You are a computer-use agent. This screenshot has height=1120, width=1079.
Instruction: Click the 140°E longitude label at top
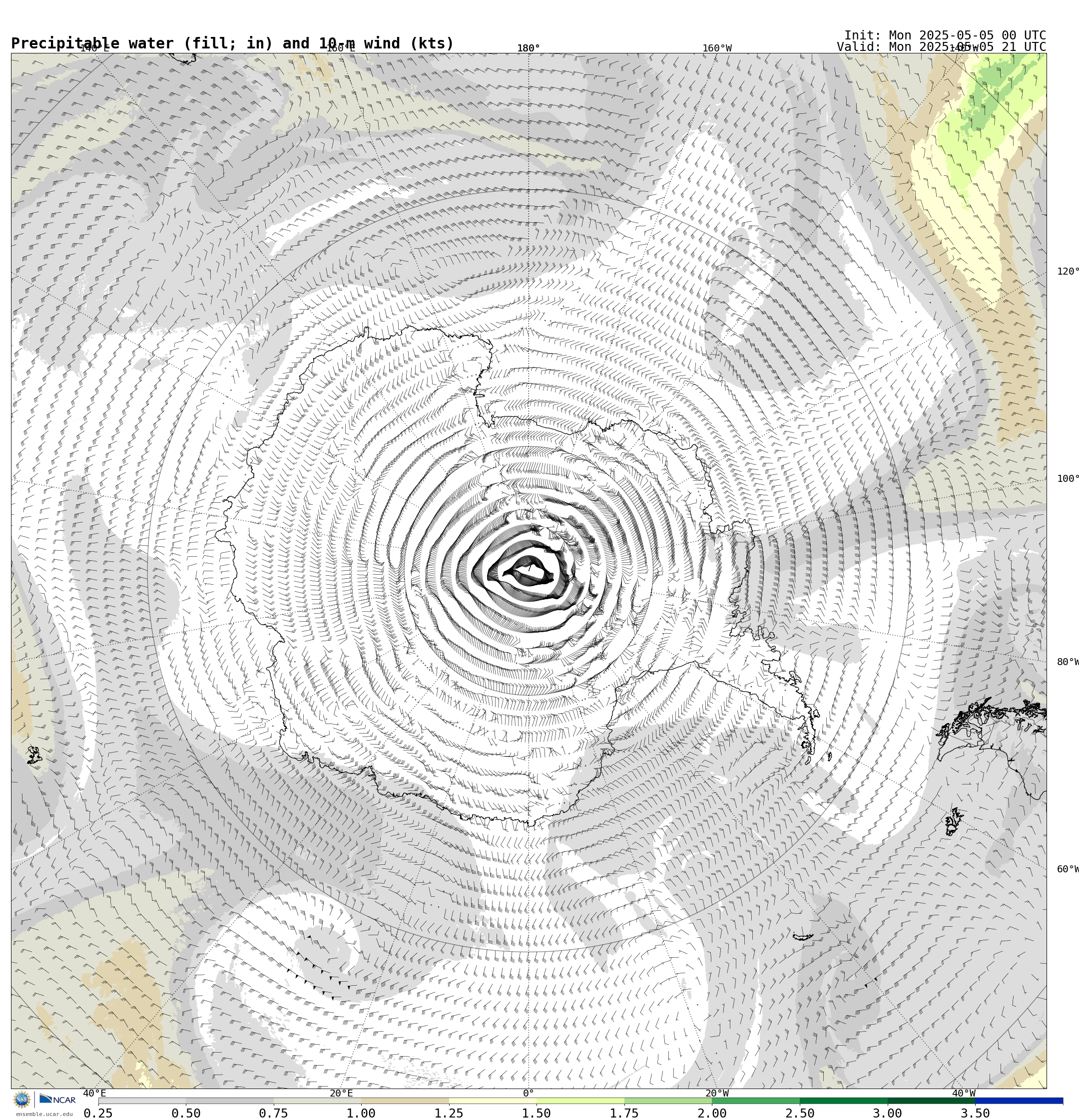94,48
